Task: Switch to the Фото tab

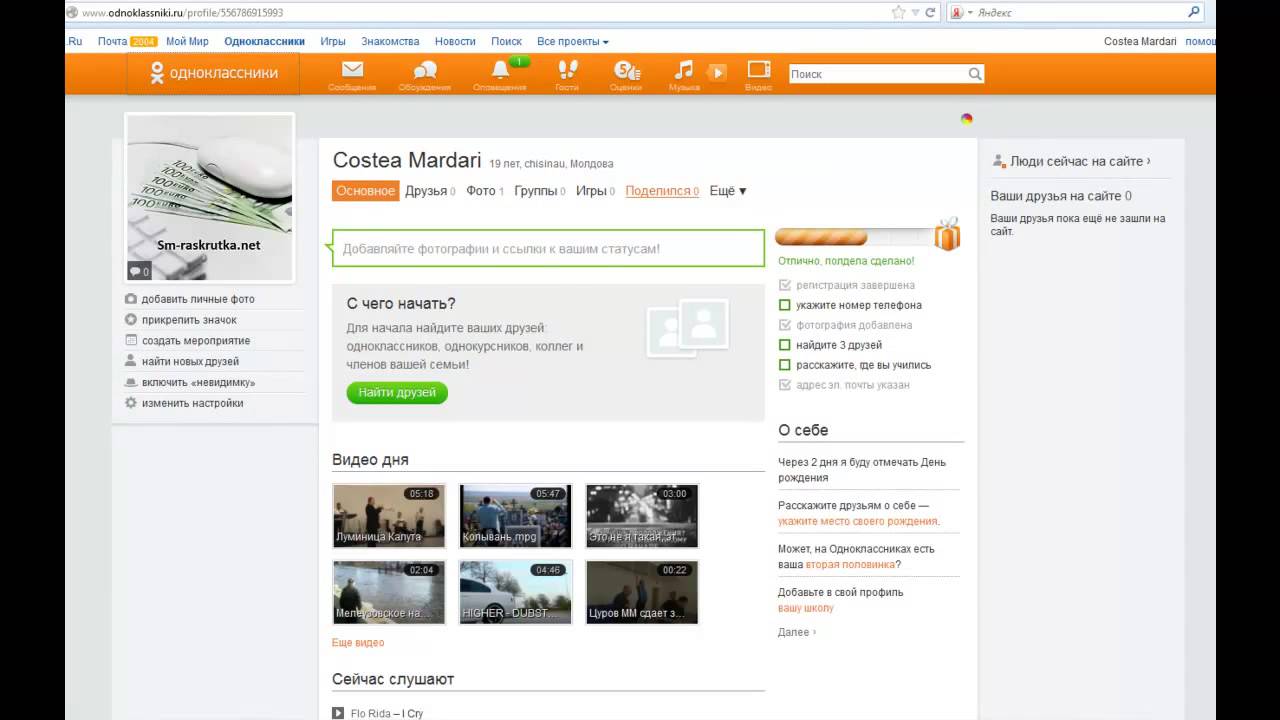Action: (x=485, y=191)
